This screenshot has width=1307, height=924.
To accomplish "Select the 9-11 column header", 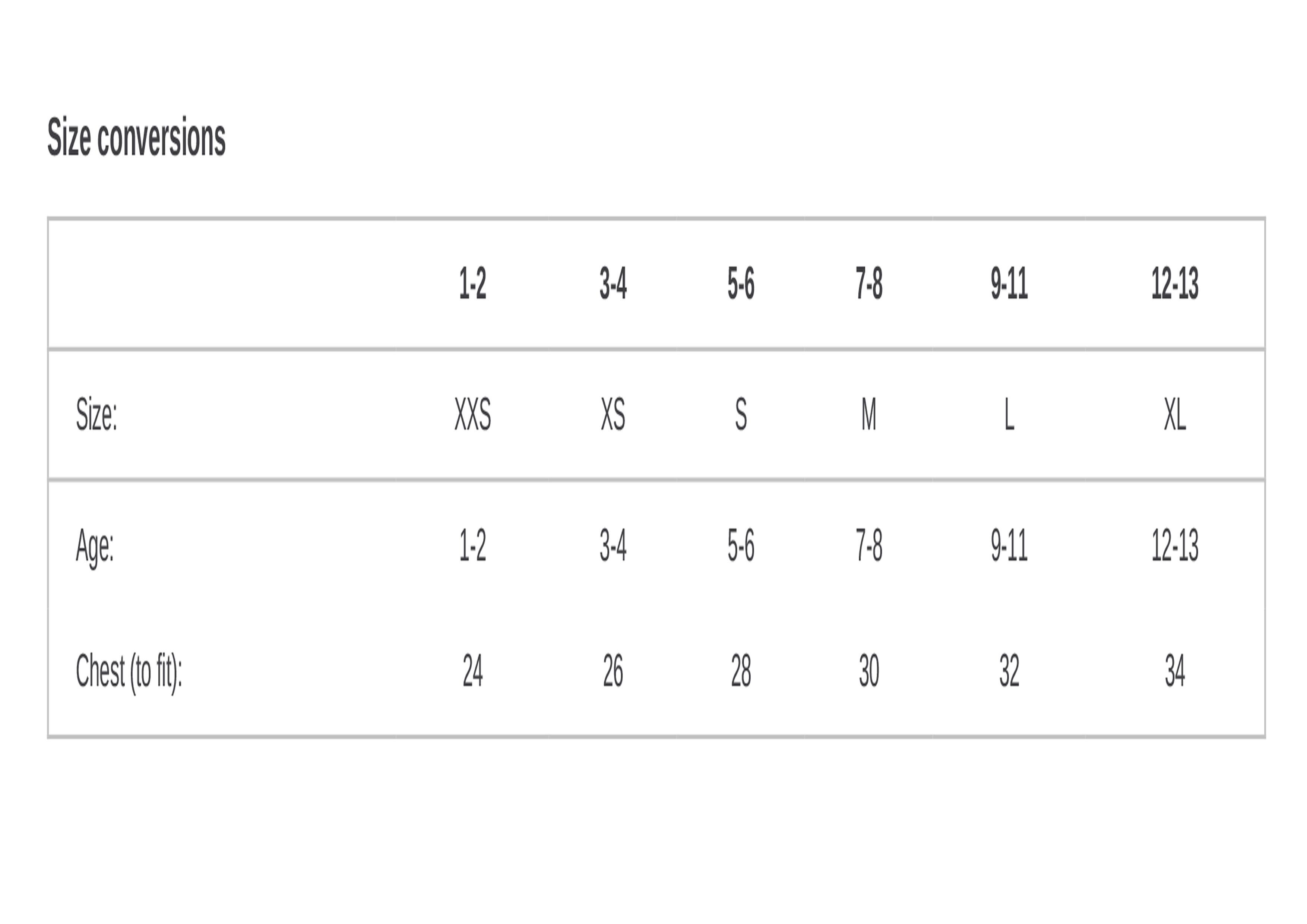I will pyautogui.click(x=1009, y=283).
